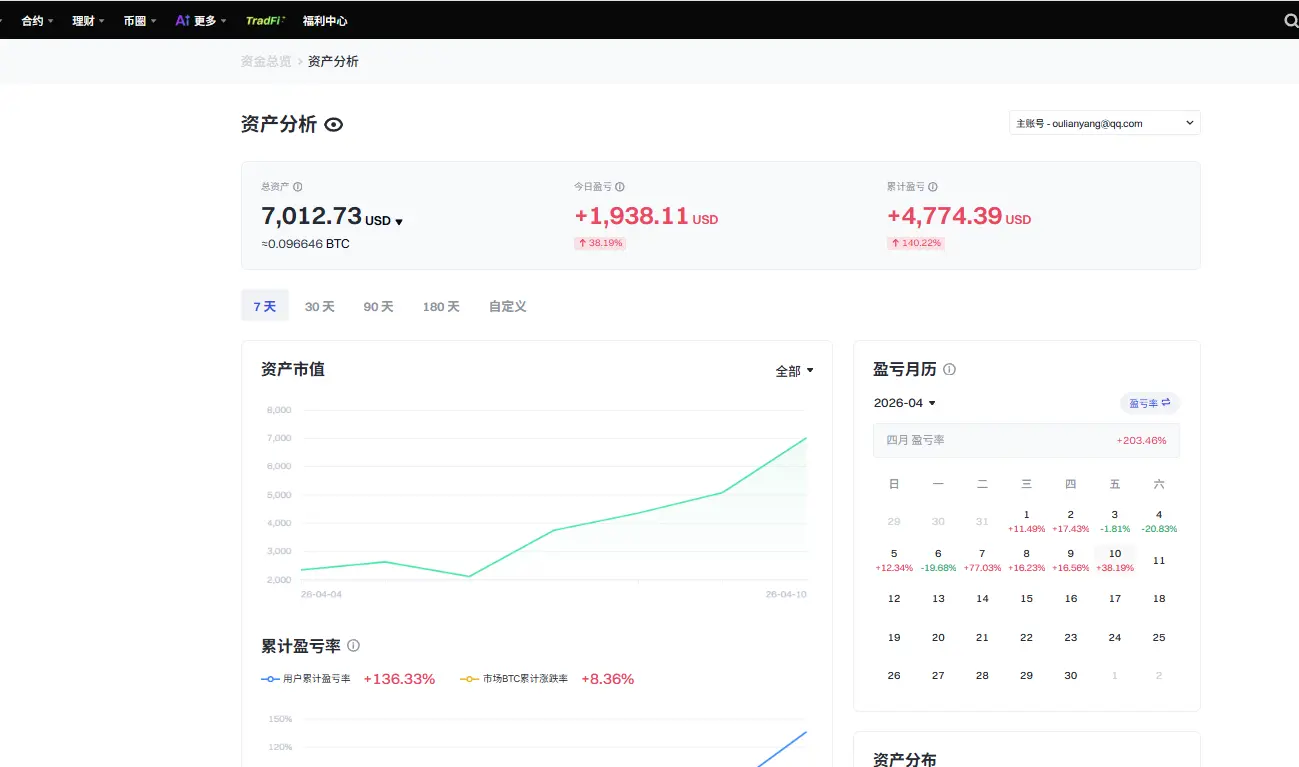Select the 30 天 time range tab

320,306
